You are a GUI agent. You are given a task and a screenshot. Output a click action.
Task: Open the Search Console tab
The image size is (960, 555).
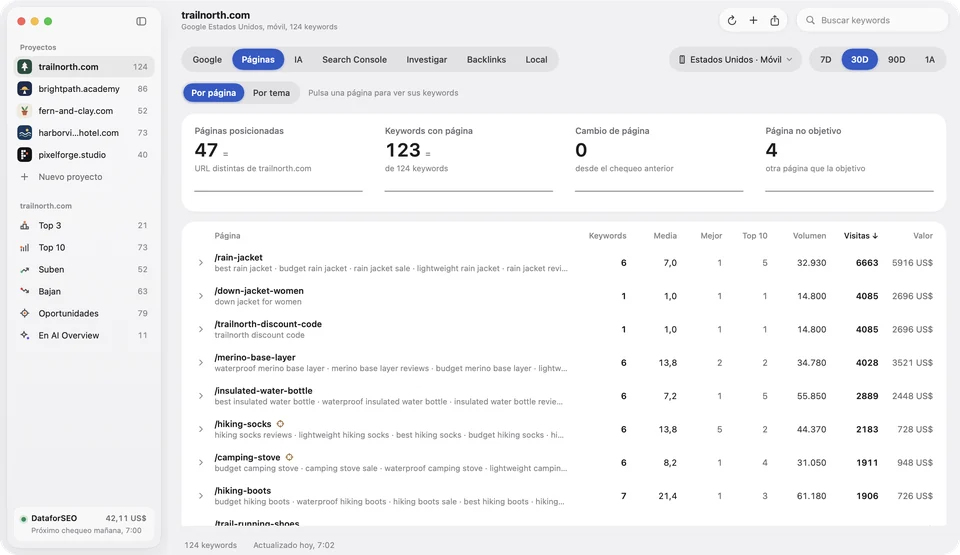[354, 59]
